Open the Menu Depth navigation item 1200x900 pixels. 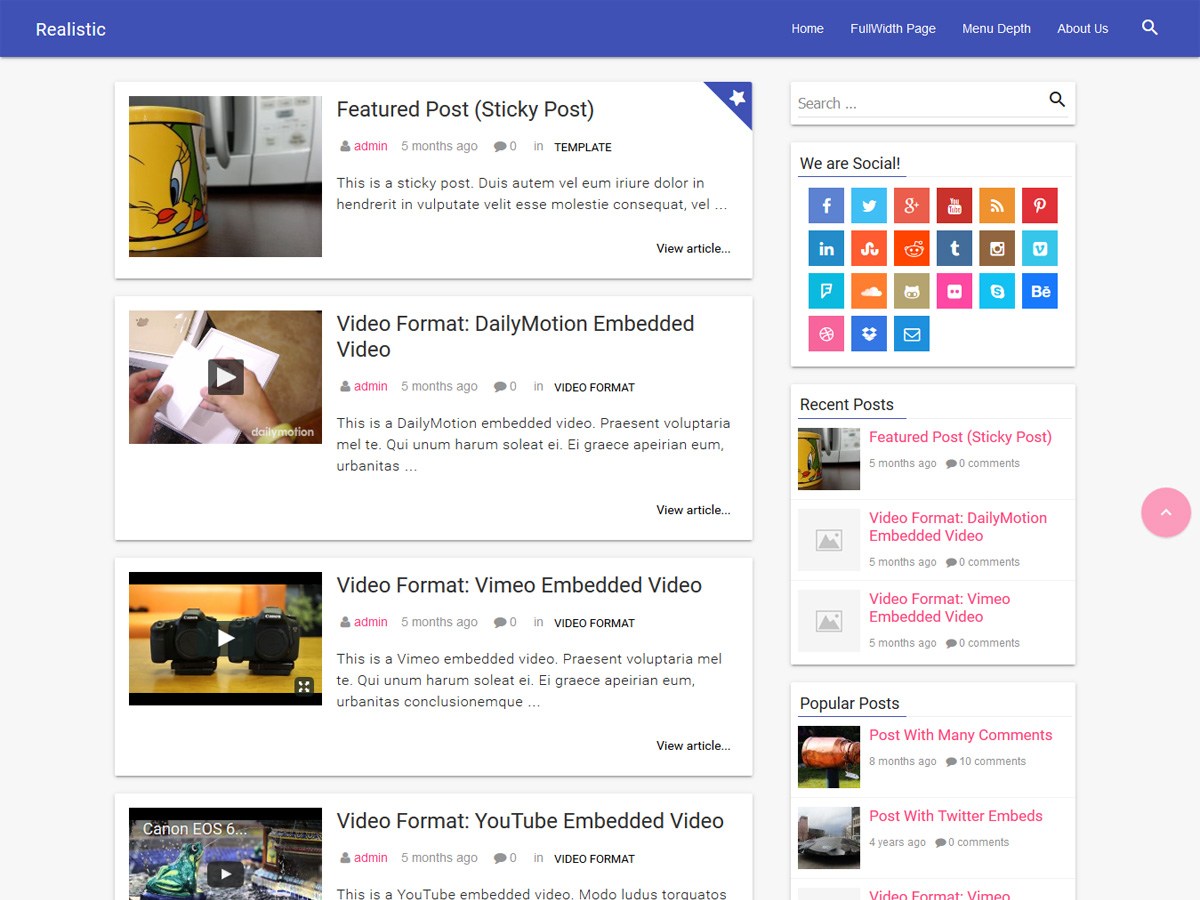pos(996,29)
